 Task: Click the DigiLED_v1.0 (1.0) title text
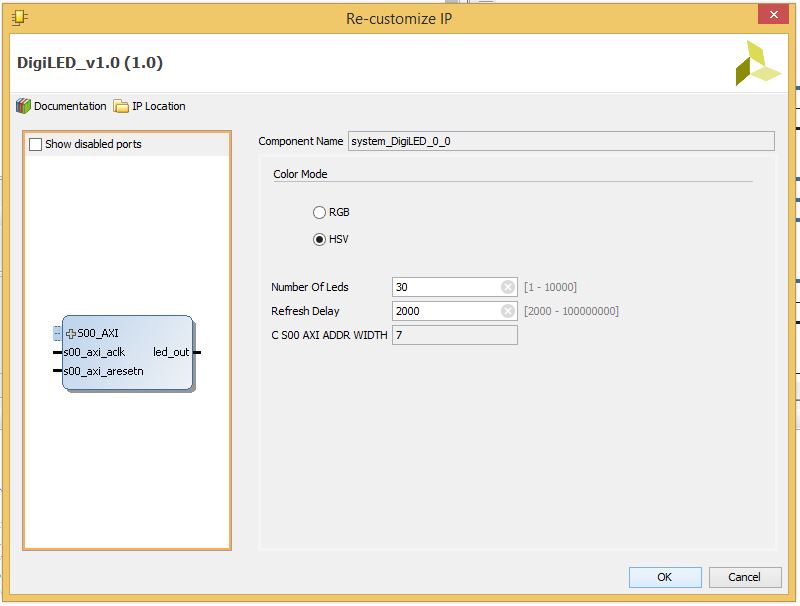pyautogui.click(x=90, y=63)
